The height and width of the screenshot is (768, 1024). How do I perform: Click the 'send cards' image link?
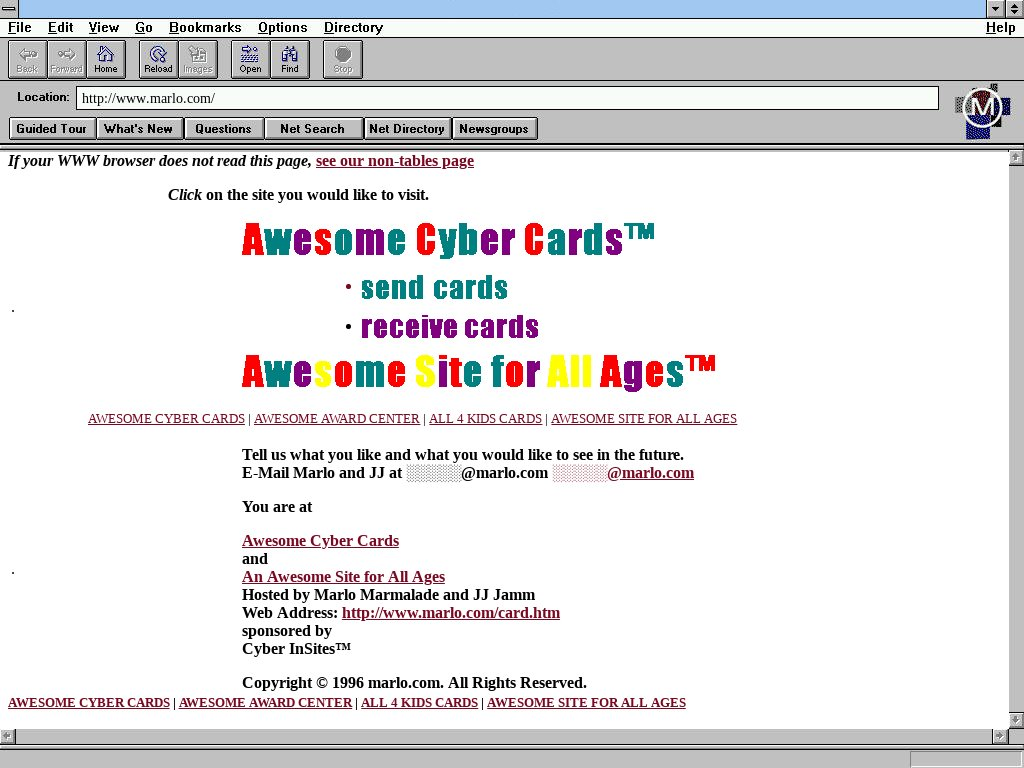click(x=434, y=288)
